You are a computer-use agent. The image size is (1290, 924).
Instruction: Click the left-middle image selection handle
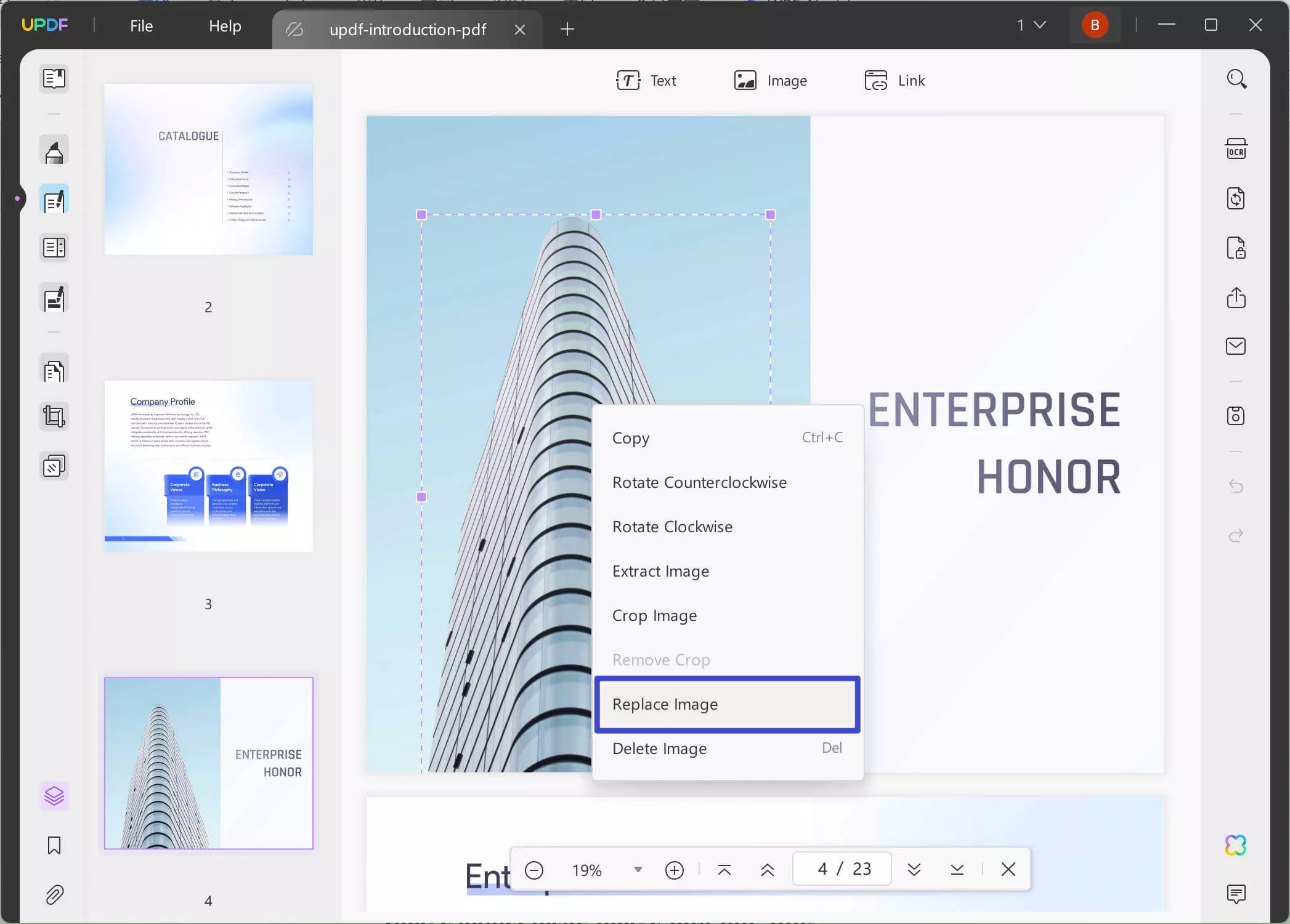(x=421, y=496)
